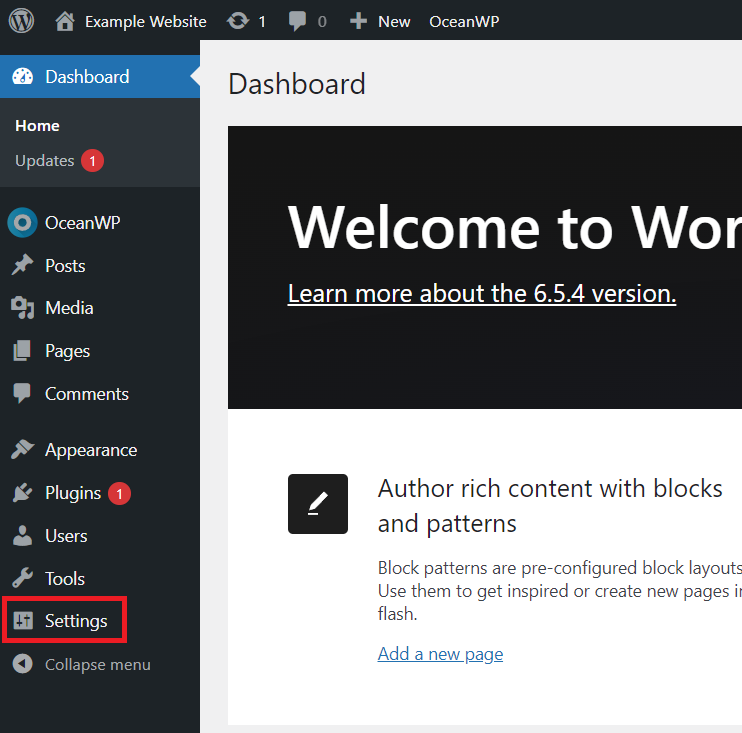Click the Settings sliders icon

coord(23,620)
